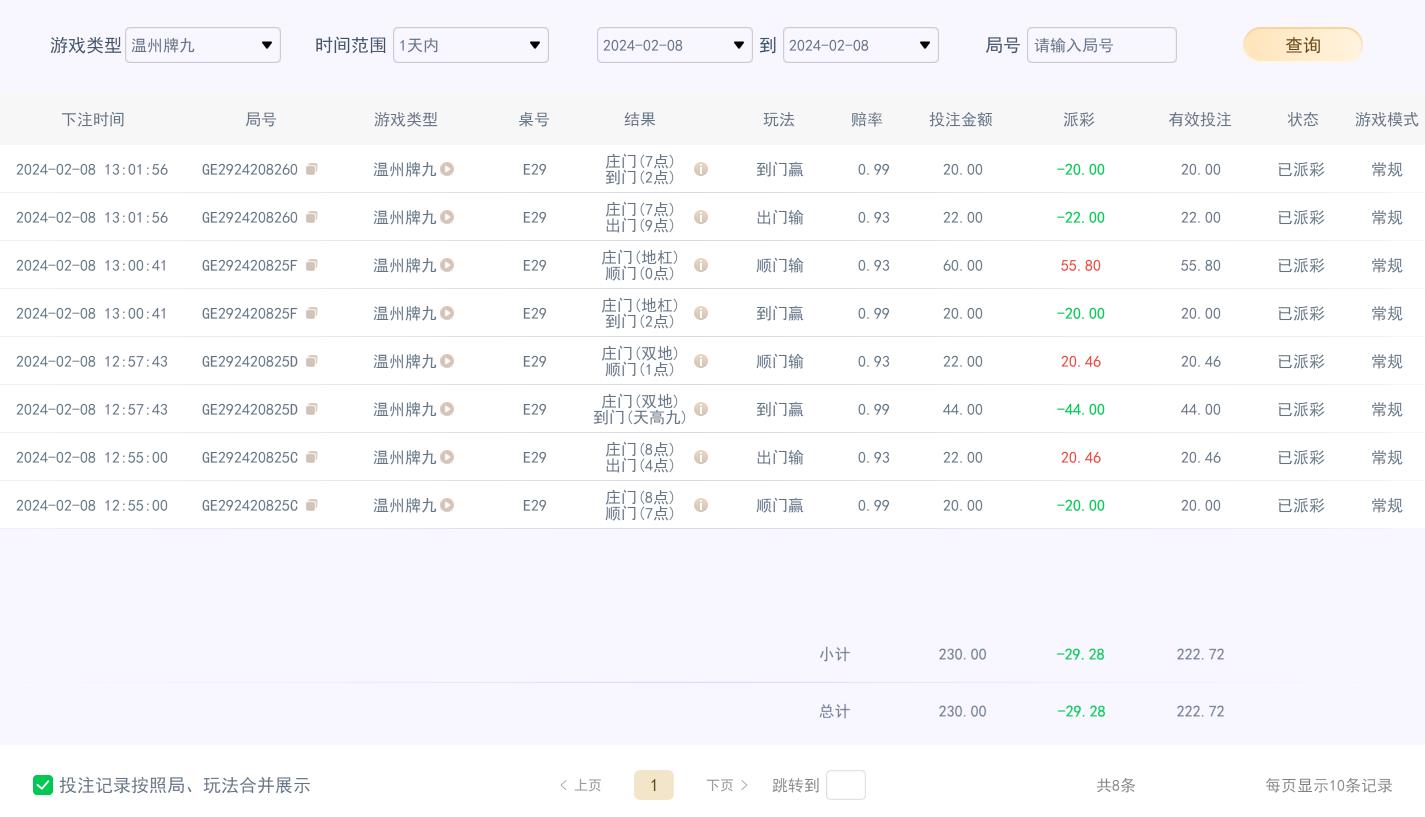Open the start date dropdown 2024-02-08
1425x817 pixels.
coord(675,45)
